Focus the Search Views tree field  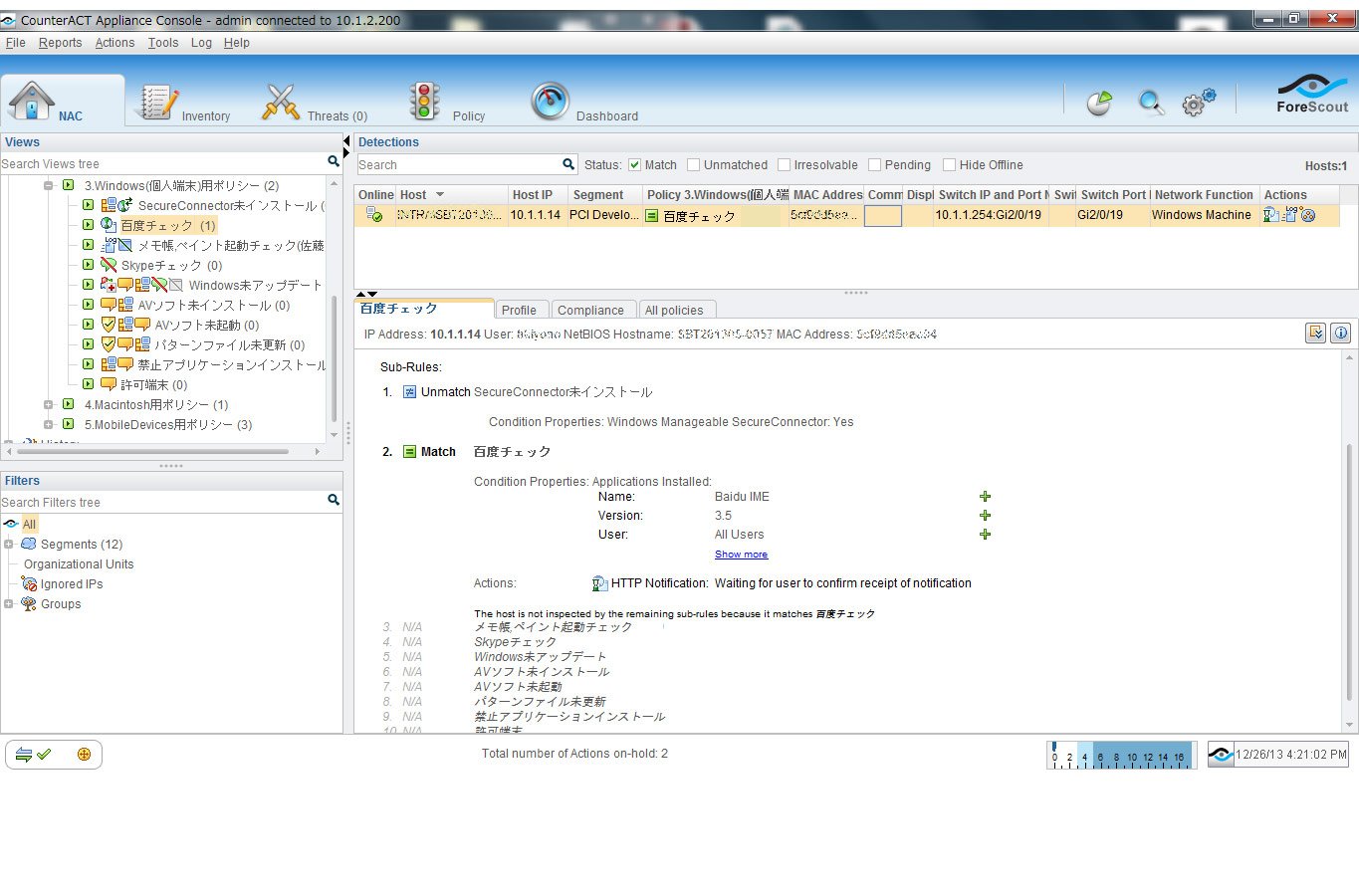163,163
